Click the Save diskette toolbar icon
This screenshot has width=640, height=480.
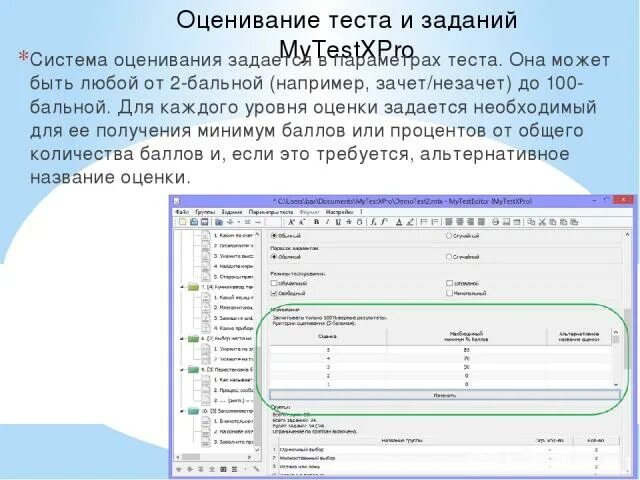(x=204, y=222)
